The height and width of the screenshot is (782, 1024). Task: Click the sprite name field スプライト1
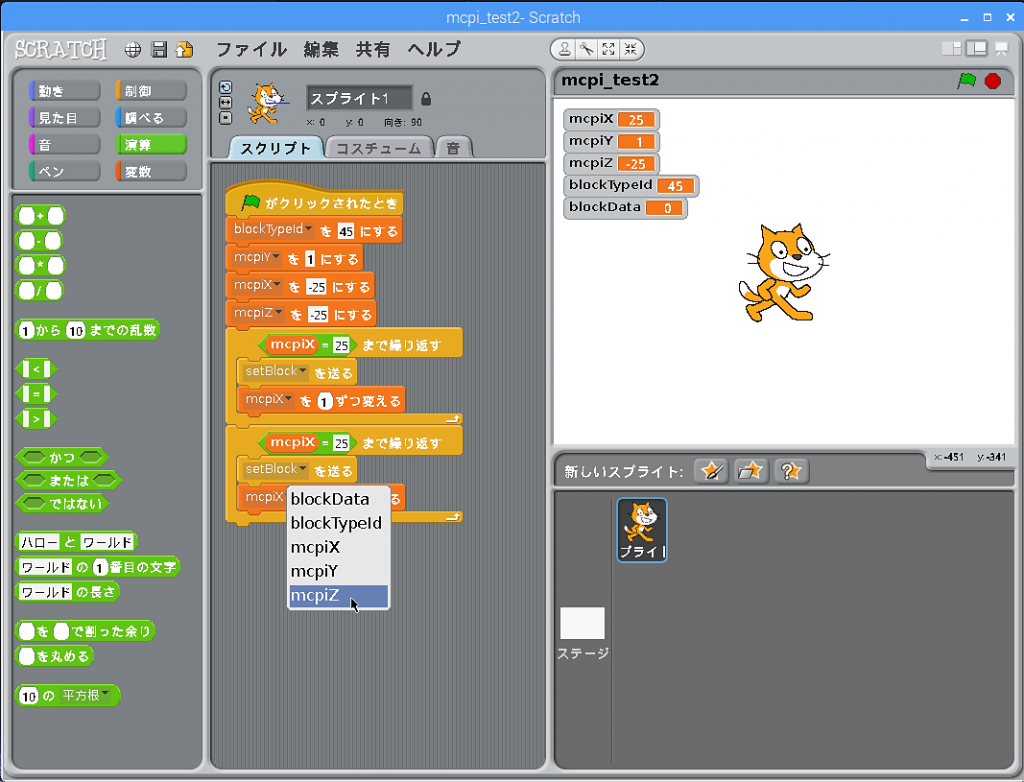[x=359, y=99]
